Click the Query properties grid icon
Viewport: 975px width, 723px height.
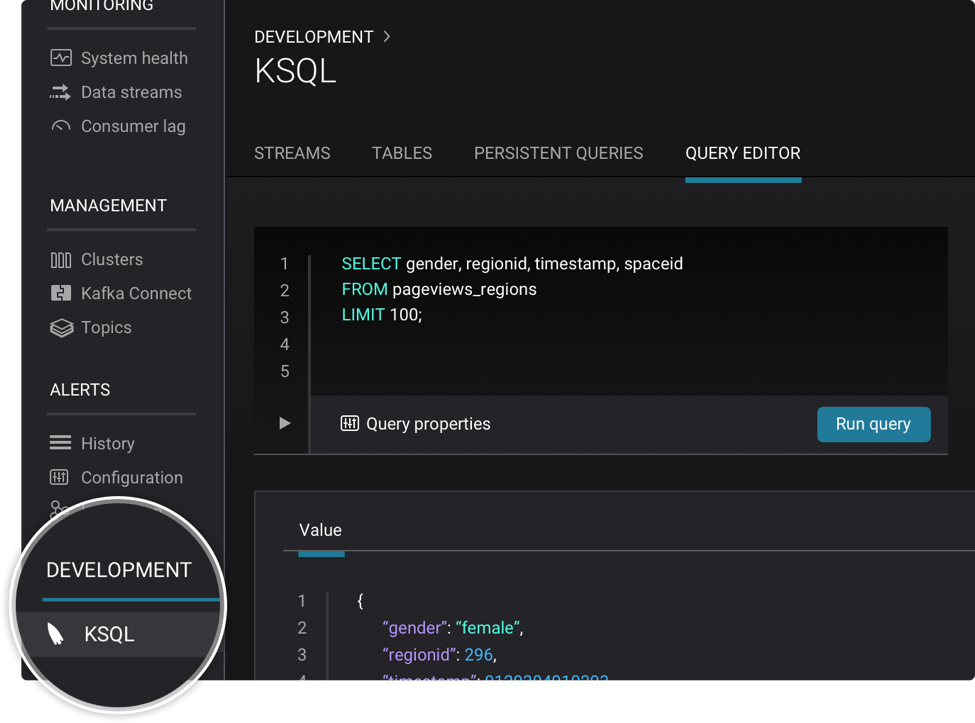[350, 423]
